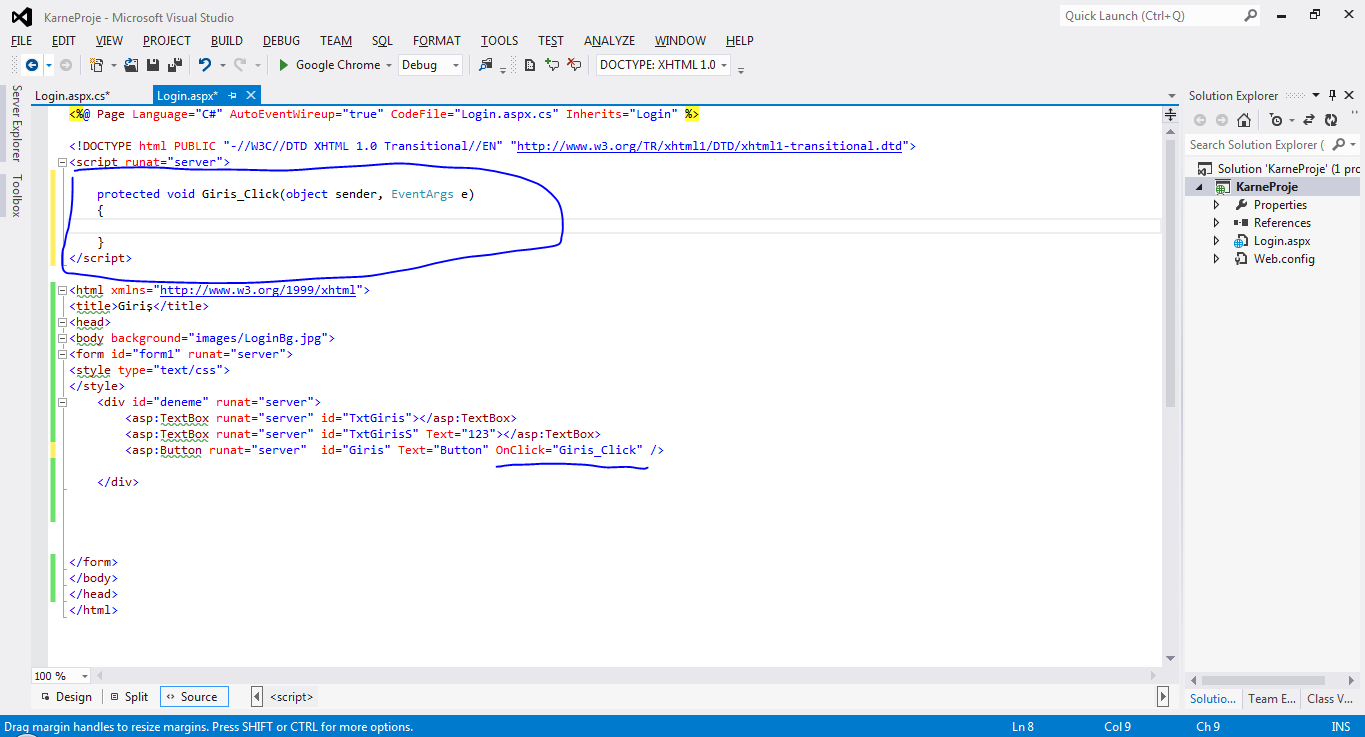This screenshot has height=737, width=1365.
Task: Open the Toolbox side panel
Action: coord(16,196)
